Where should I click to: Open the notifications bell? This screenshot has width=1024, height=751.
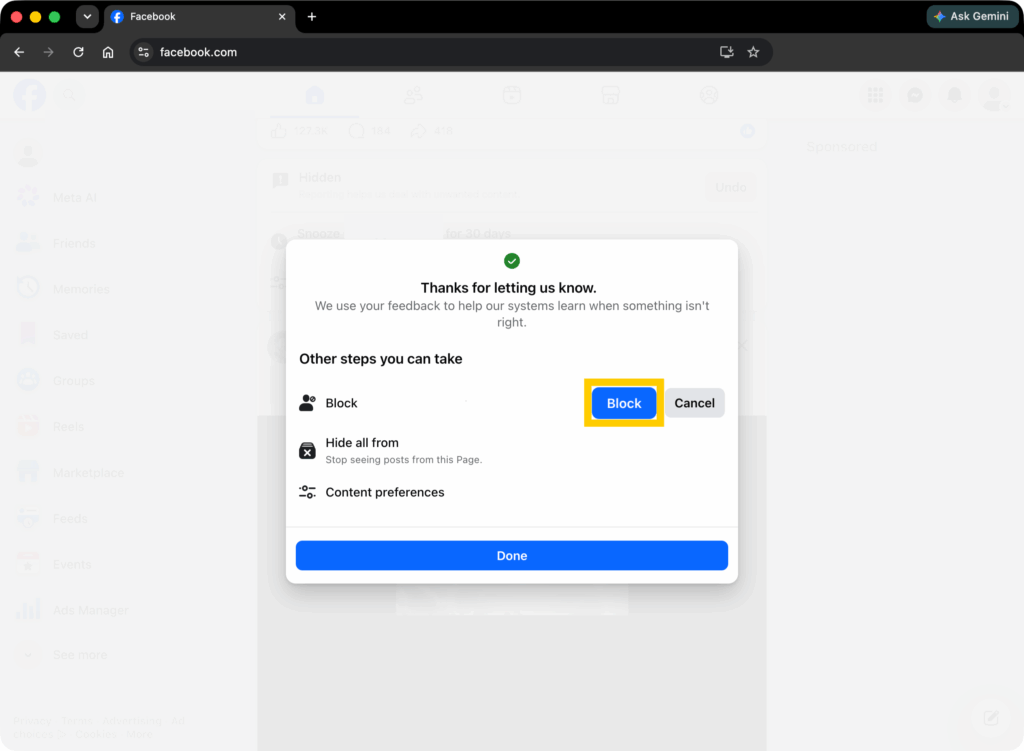pos(954,95)
